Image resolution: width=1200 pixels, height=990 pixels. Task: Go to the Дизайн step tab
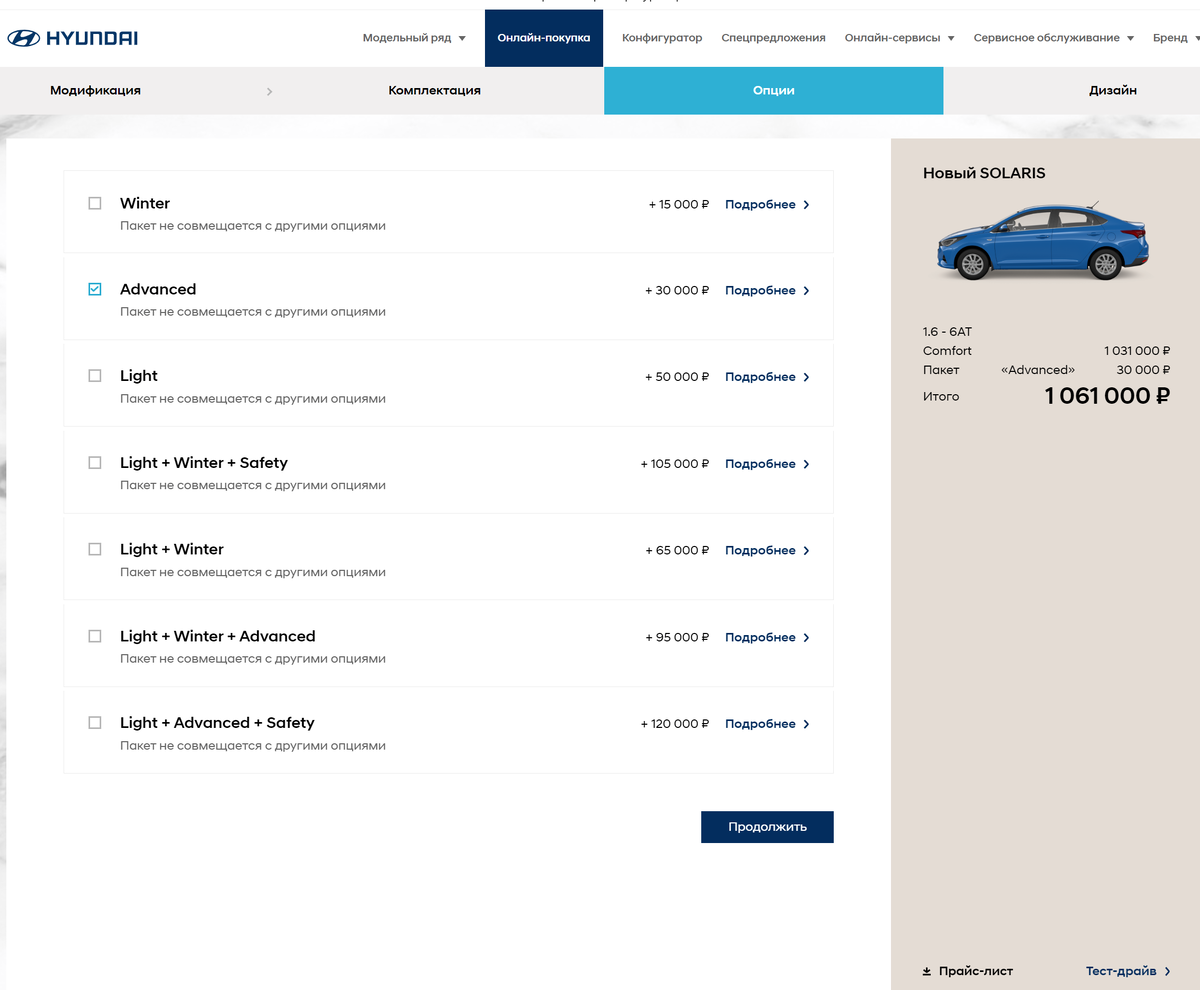tap(1112, 91)
